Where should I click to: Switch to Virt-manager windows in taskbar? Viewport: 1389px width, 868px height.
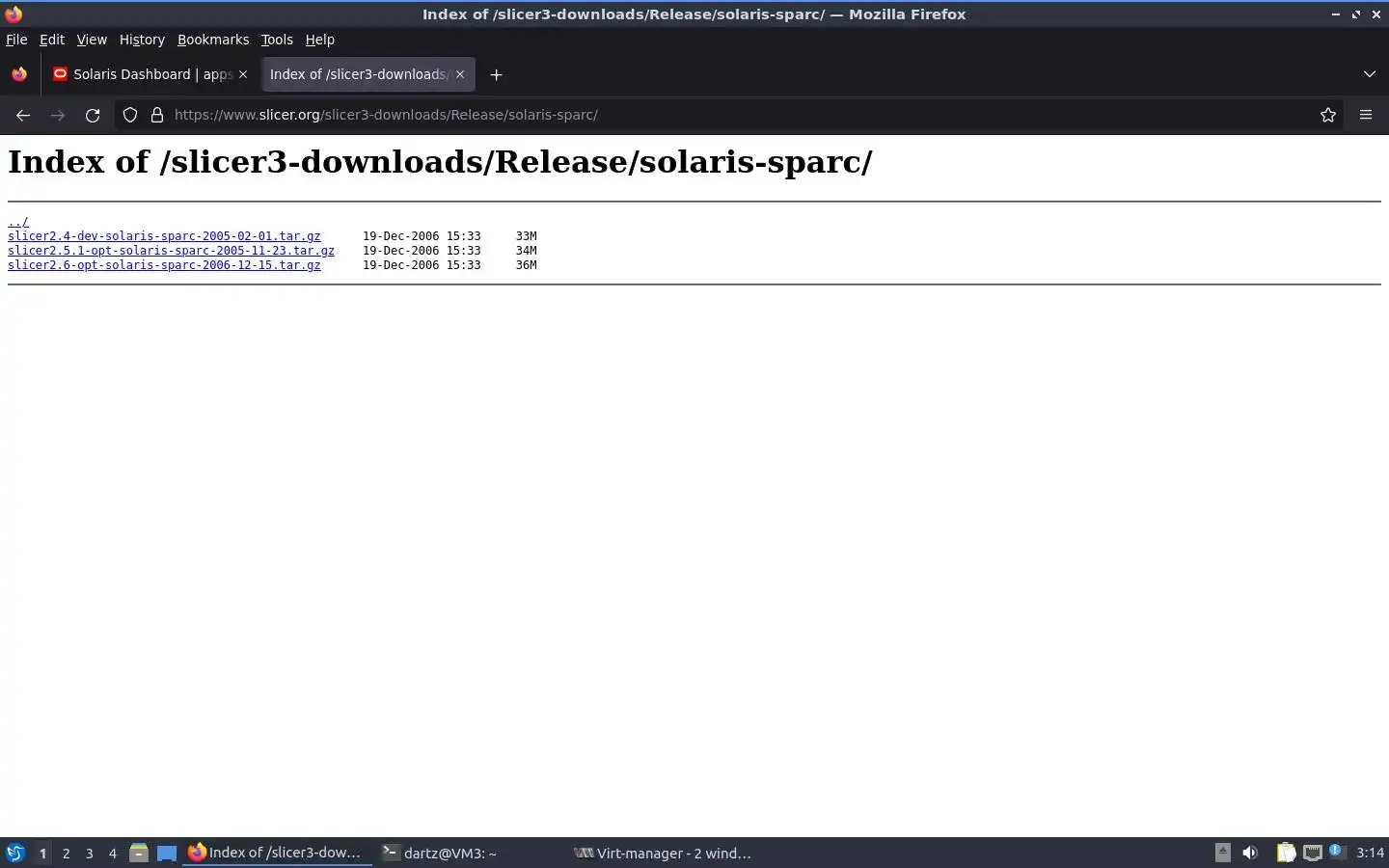pos(663,853)
